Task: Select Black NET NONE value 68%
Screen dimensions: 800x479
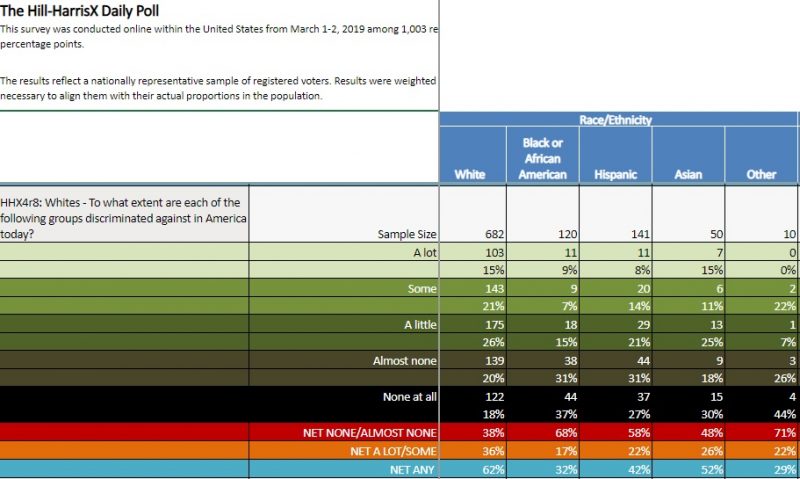Action: pyautogui.click(x=566, y=433)
